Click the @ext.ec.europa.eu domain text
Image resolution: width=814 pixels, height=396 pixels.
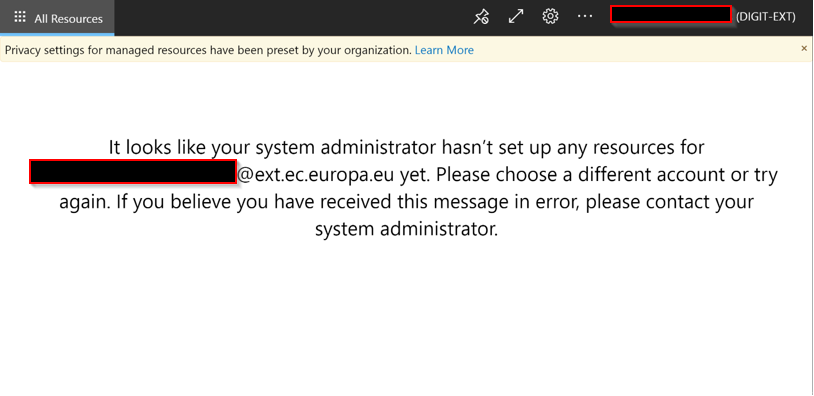pyautogui.click(x=317, y=175)
